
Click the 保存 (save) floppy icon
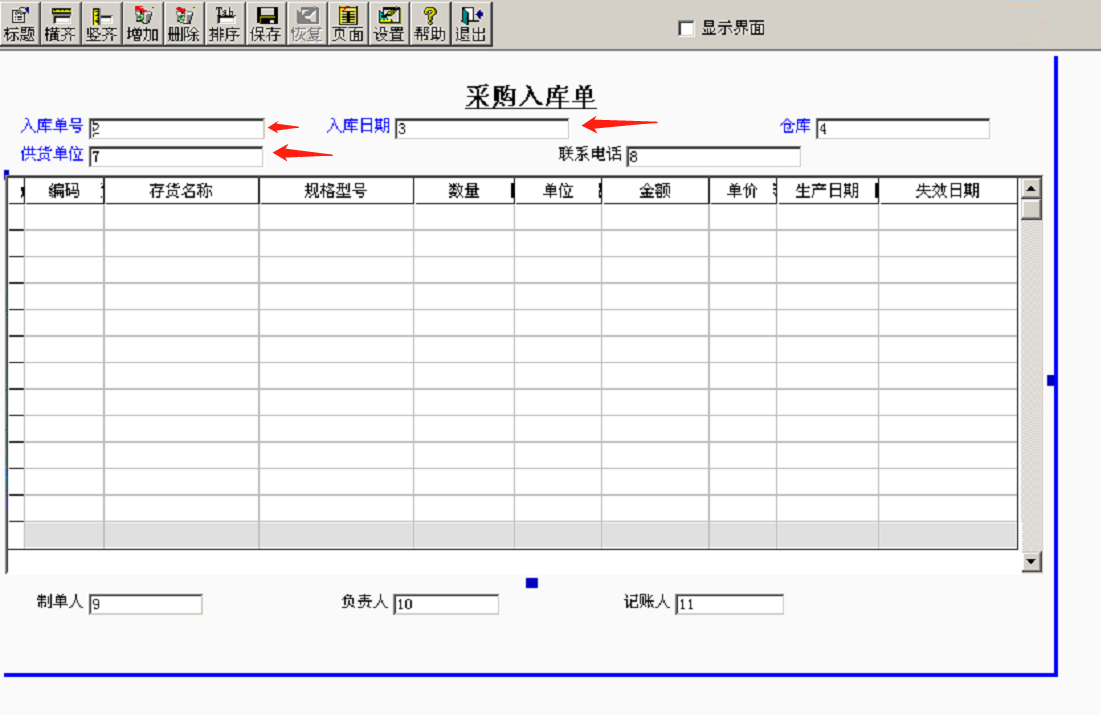coord(266,24)
